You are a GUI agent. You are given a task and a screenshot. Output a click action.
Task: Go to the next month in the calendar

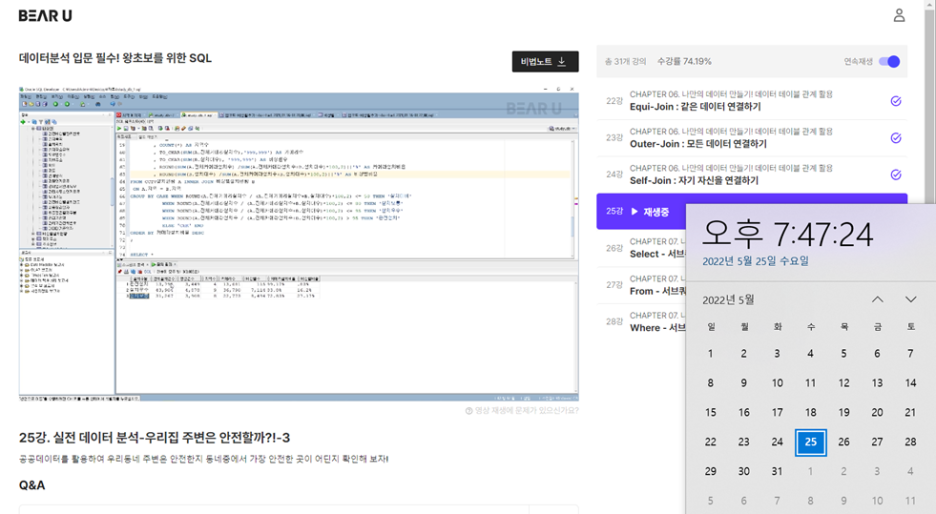coord(910,300)
